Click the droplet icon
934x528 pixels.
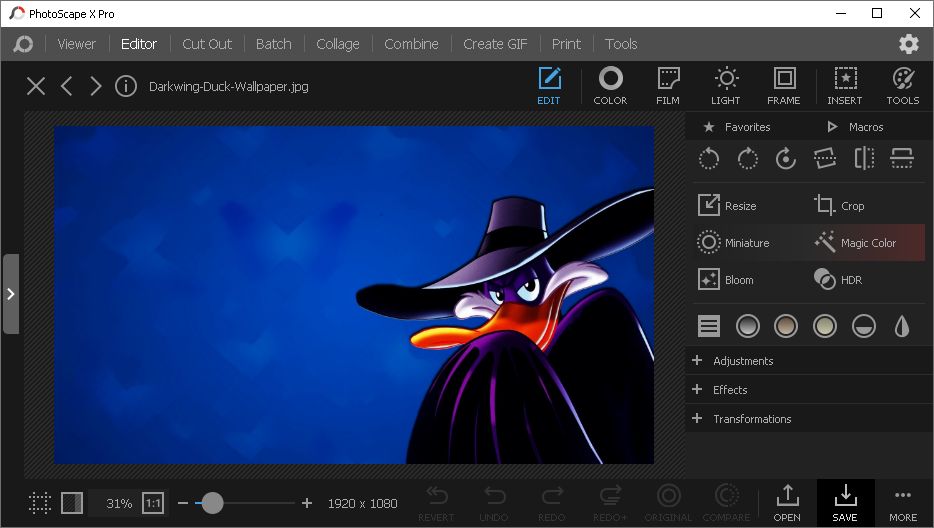902,326
